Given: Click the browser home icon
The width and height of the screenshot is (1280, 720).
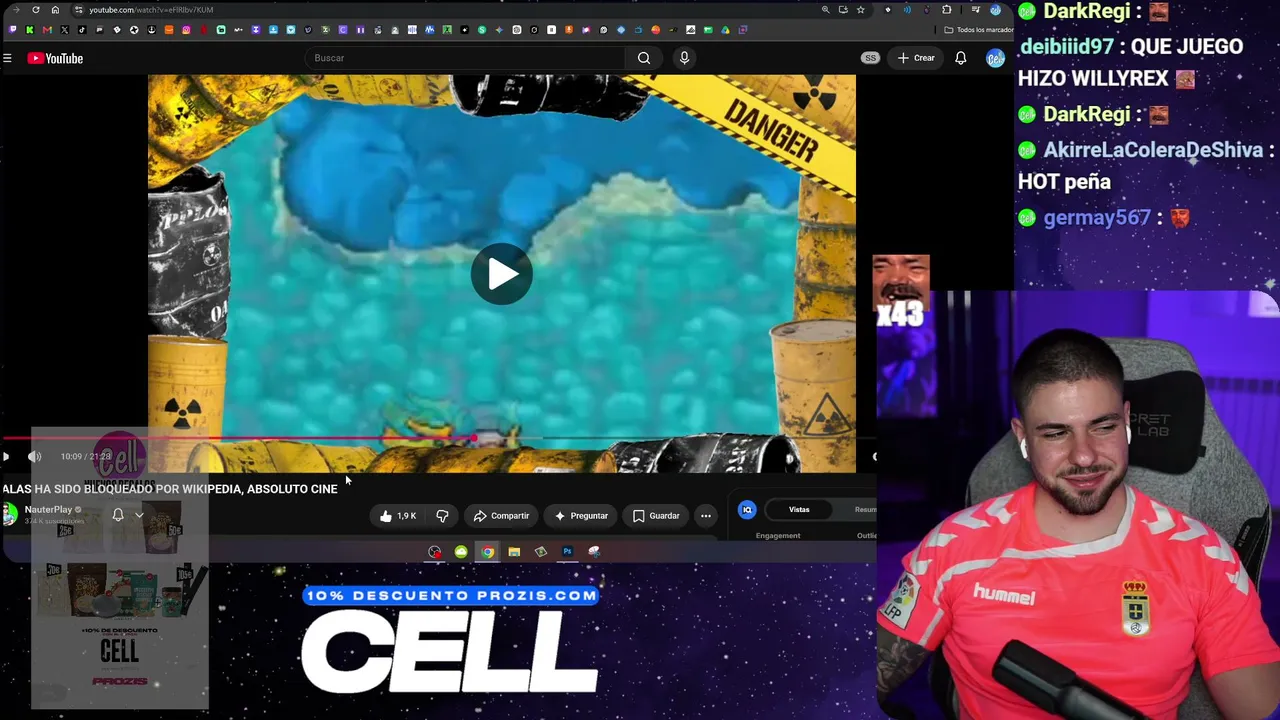Looking at the screenshot, I should click(55, 10).
